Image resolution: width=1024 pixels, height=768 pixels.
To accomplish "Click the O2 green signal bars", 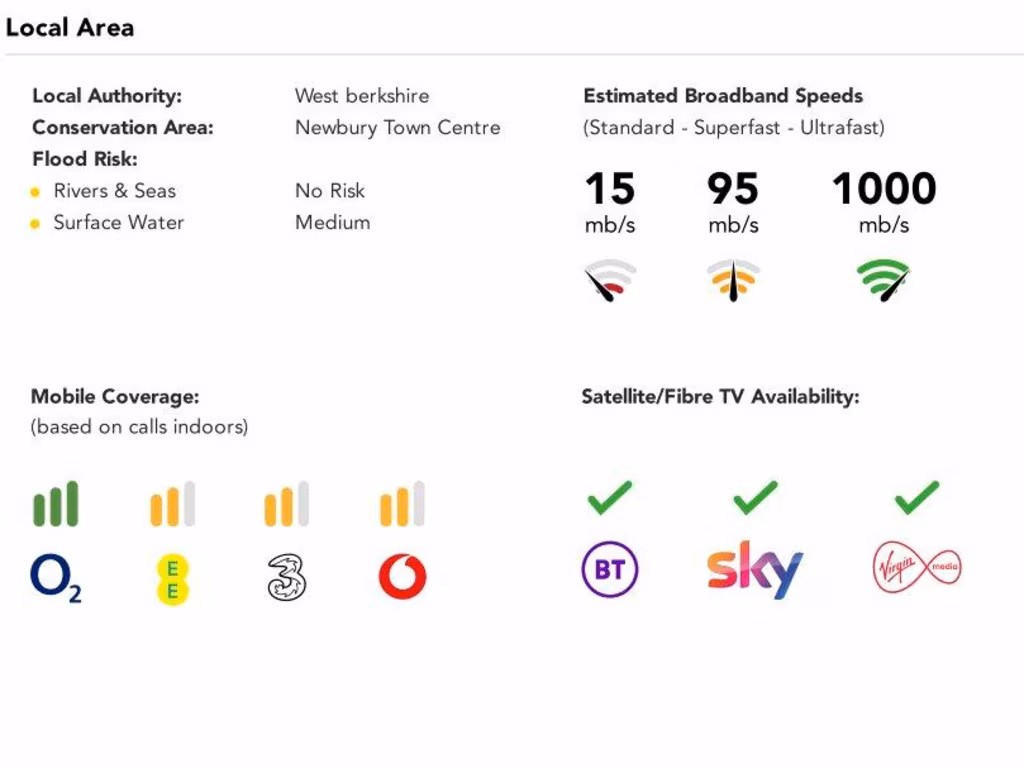I will click(56, 504).
